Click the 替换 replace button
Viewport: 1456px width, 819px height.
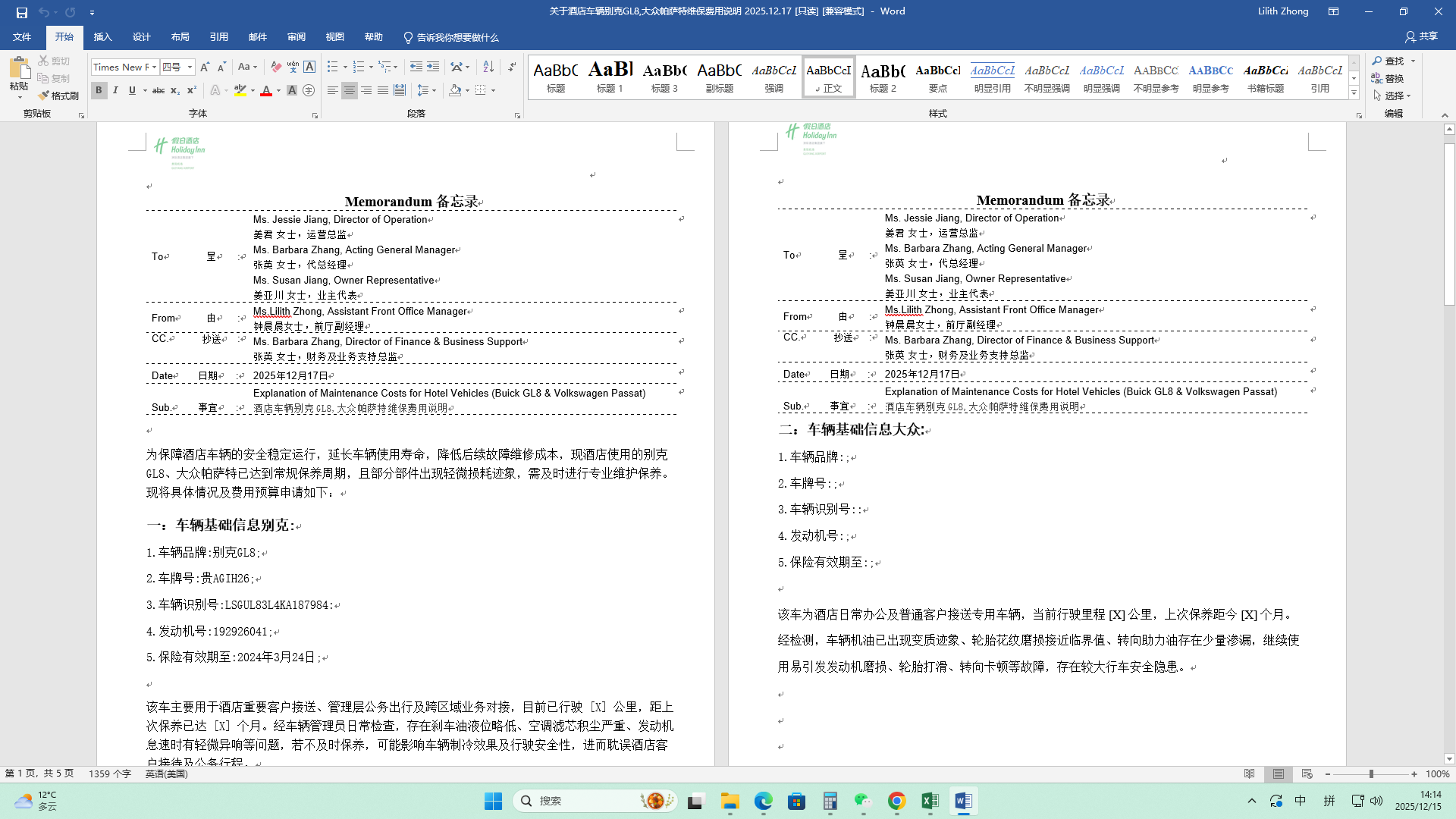click(1388, 78)
